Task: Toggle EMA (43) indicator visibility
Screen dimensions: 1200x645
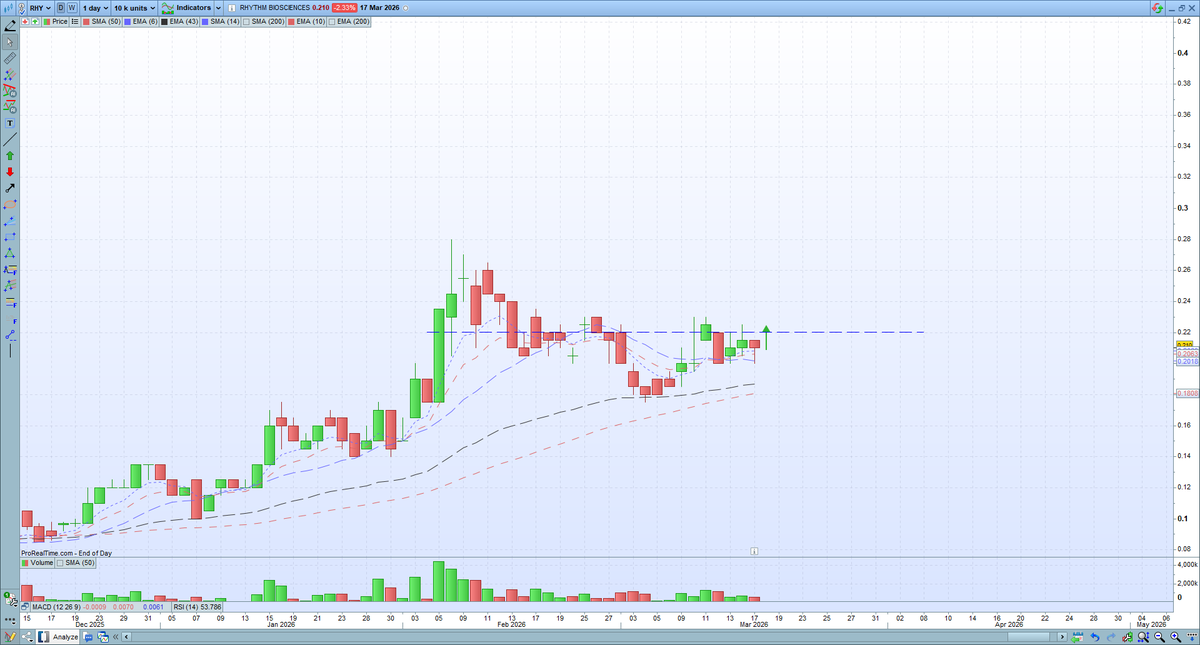Action: 180,21
